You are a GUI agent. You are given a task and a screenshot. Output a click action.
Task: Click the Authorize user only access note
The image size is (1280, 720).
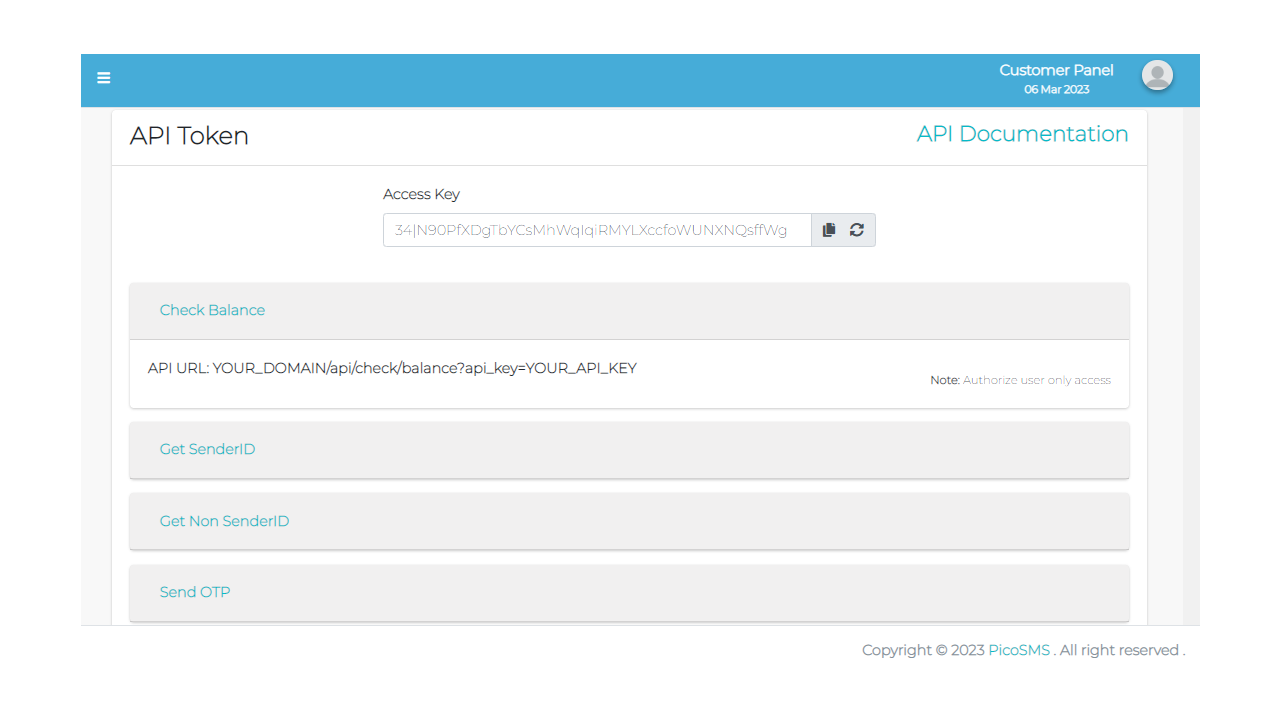pyautogui.click(x=1020, y=380)
